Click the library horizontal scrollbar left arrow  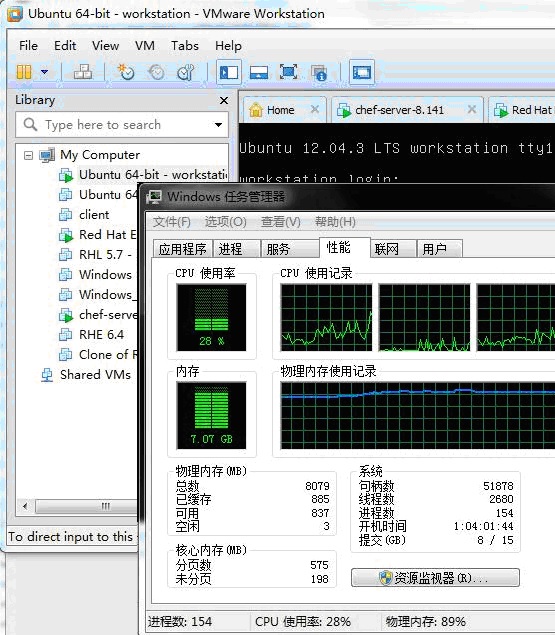pyautogui.click(x=26, y=506)
